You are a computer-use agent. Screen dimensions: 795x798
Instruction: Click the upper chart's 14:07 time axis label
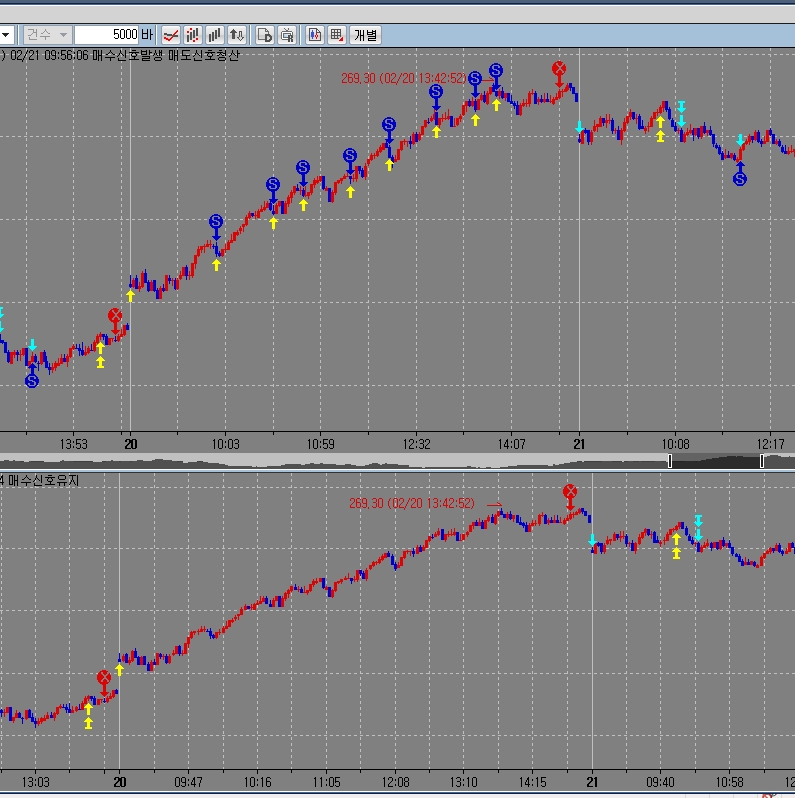pos(512,444)
